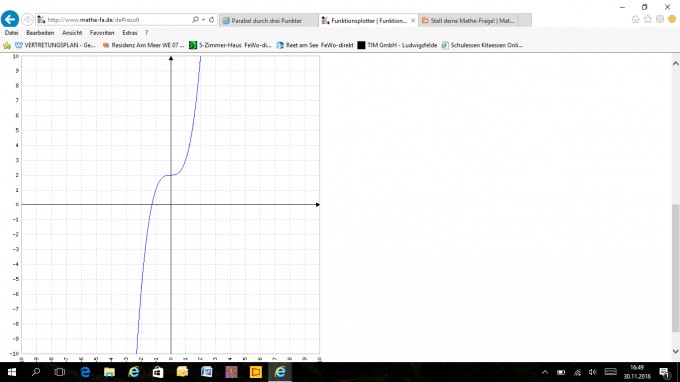Open VERTRETUNGSPLAN bookmark

(55, 45)
